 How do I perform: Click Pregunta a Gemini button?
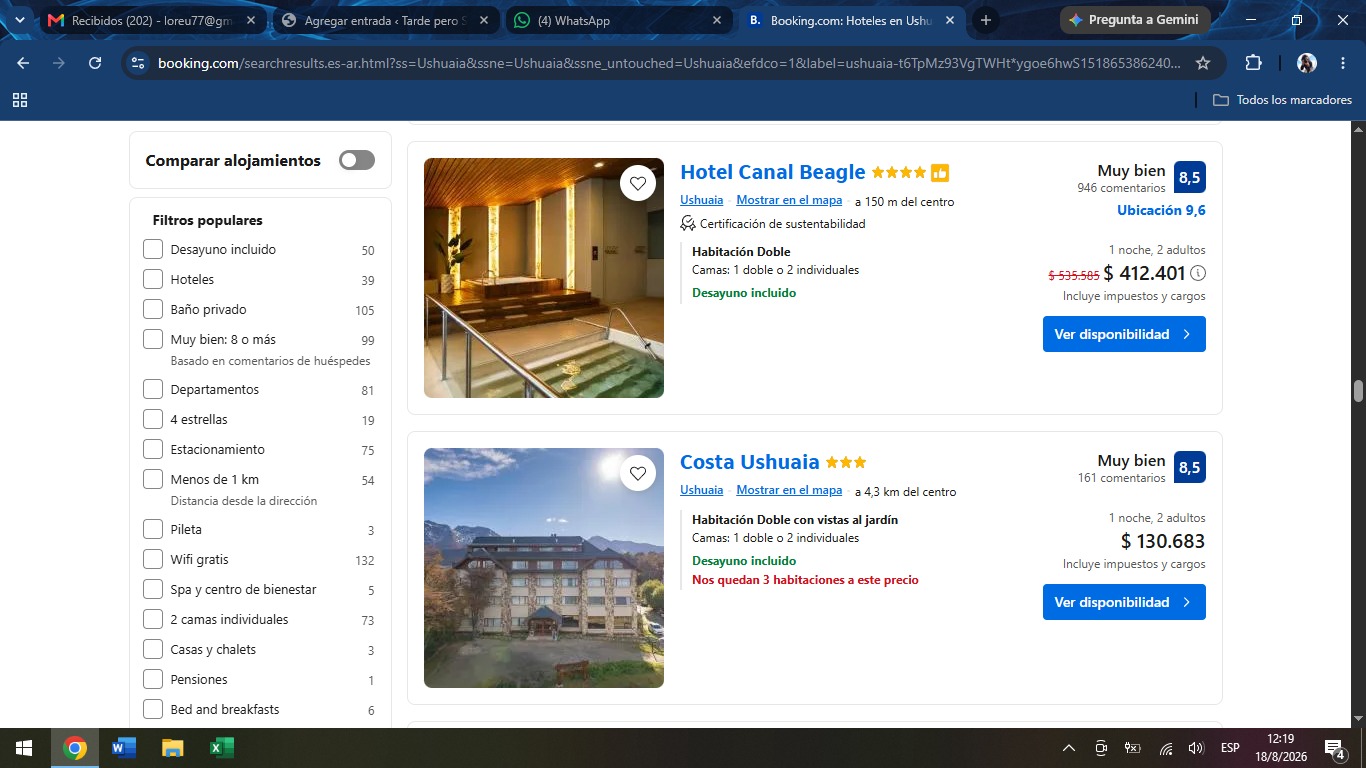[x=1136, y=20]
